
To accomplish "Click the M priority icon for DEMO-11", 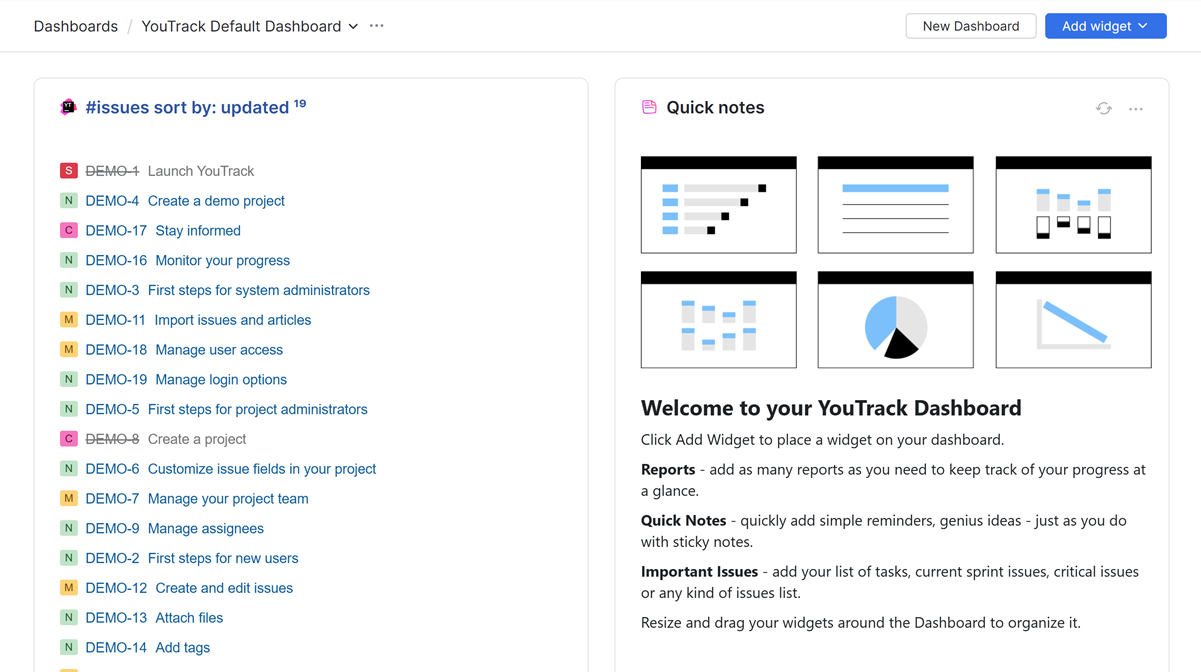I will 68,320.
